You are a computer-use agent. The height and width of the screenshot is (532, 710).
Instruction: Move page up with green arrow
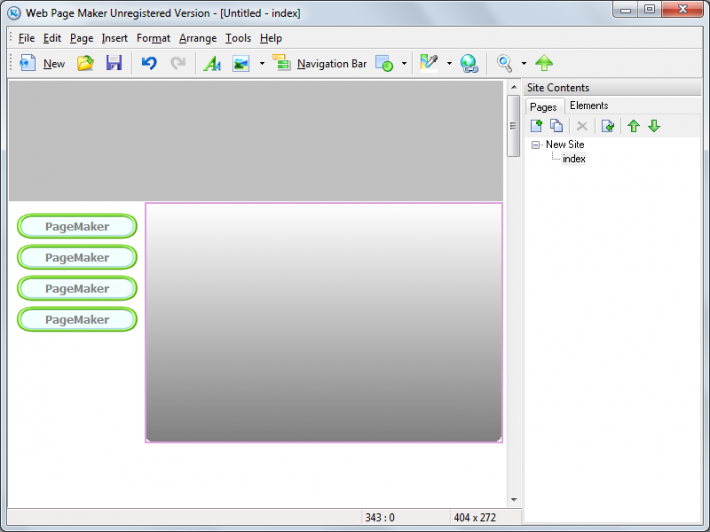[633, 125]
